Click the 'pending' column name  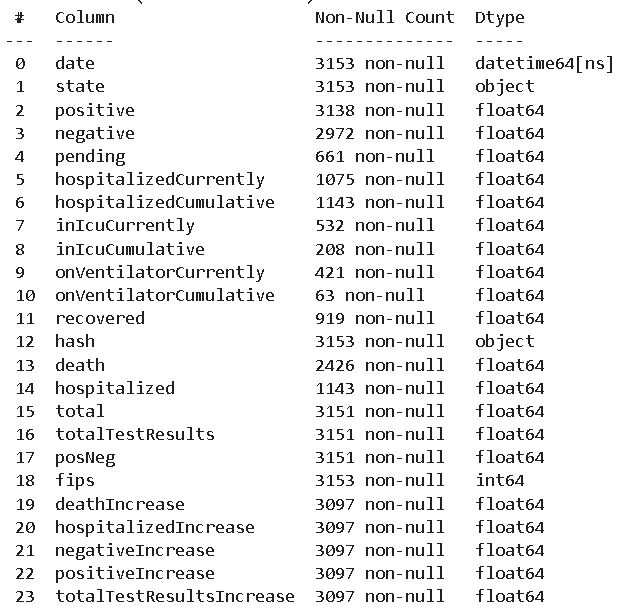pyautogui.click(x=90, y=156)
